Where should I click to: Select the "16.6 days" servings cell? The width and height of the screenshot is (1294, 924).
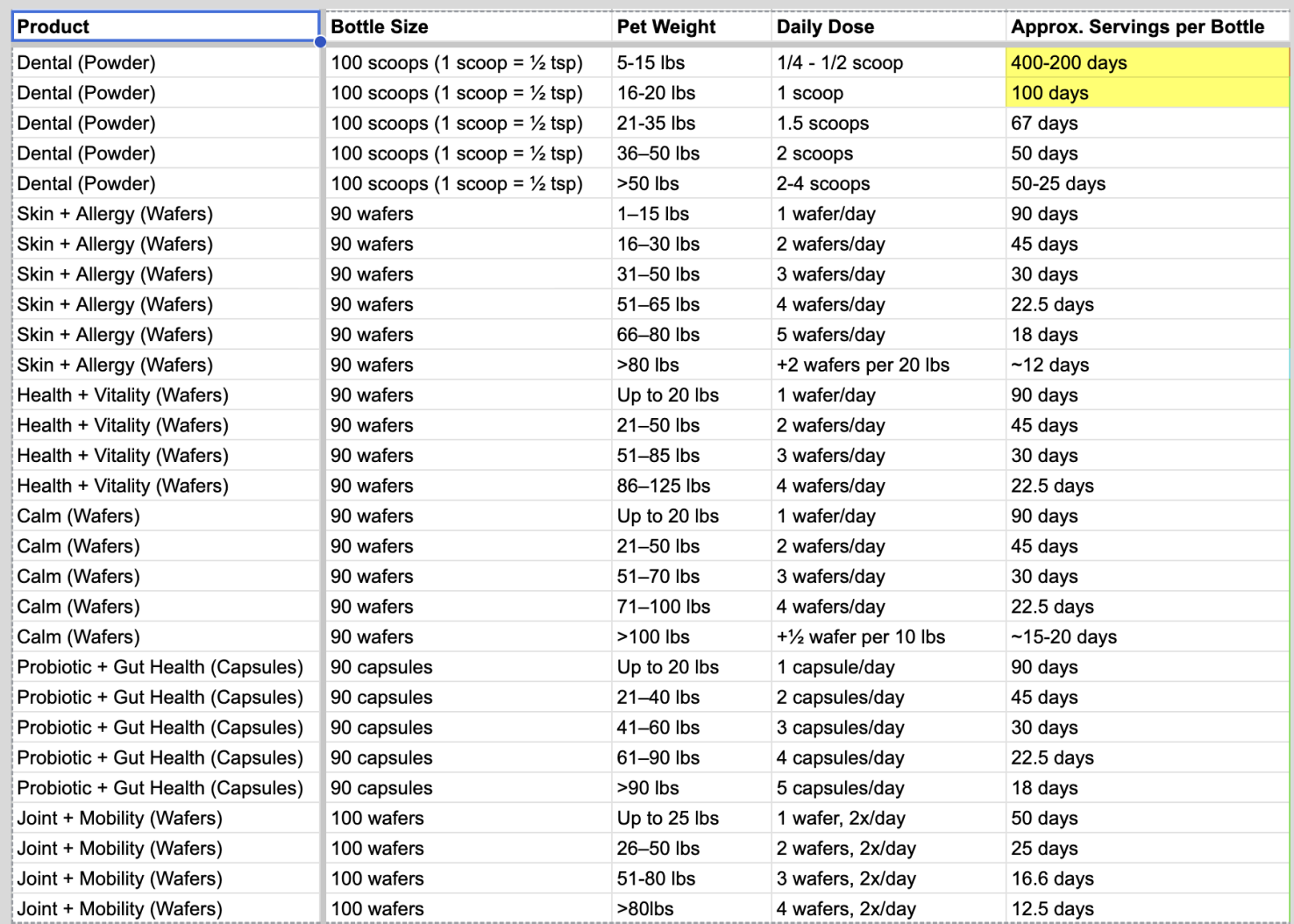(x=1148, y=879)
